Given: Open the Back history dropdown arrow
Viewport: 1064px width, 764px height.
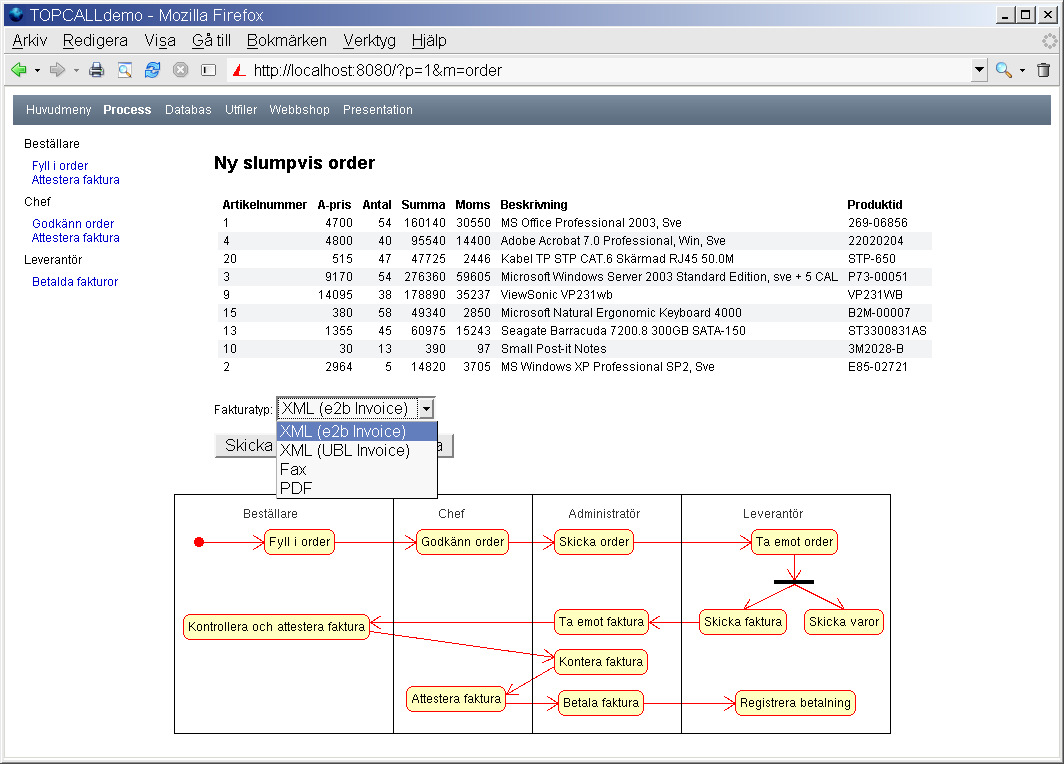Looking at the screenshot, I should coord(37,71).
